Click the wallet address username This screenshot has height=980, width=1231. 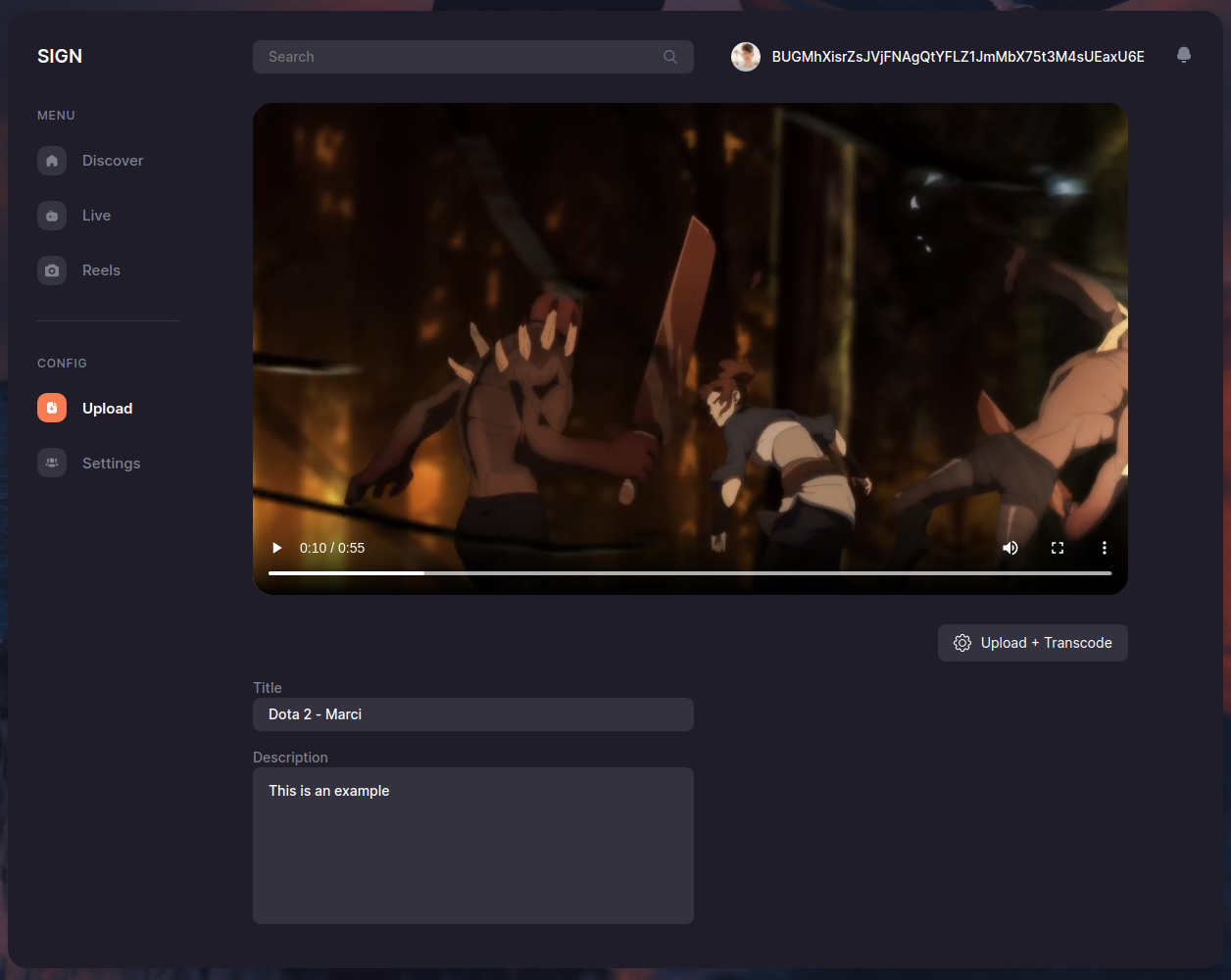tap(959, 57)
